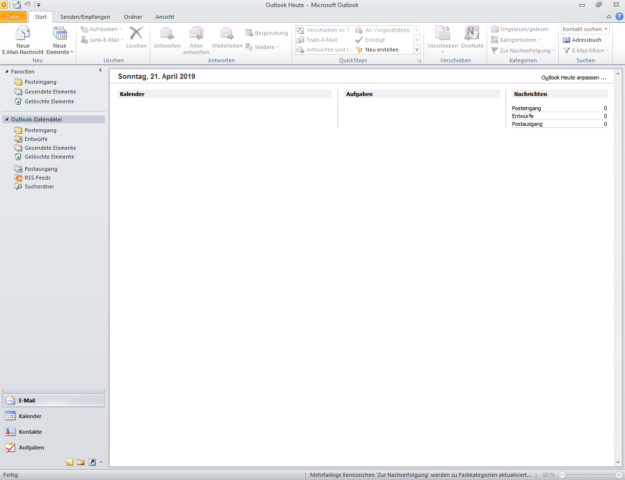Open the Neue Elemente menu
The width and height of the screenshot is (625, 480).
(x=59, y=39)
